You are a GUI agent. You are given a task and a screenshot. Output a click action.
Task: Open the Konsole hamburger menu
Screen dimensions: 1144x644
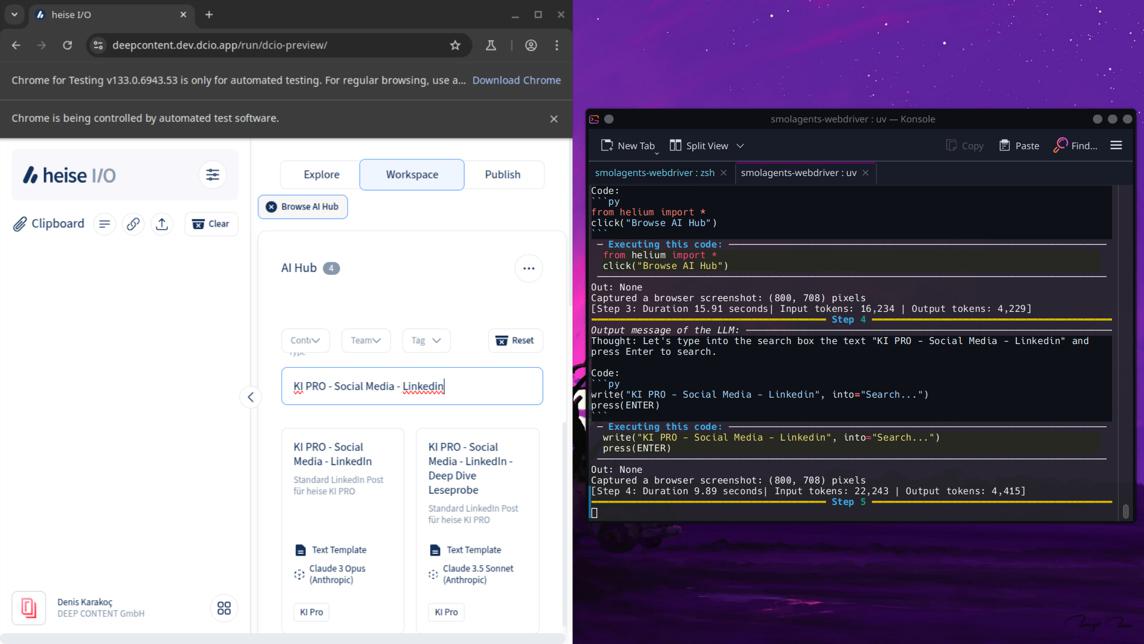[x=1116, y=146]
